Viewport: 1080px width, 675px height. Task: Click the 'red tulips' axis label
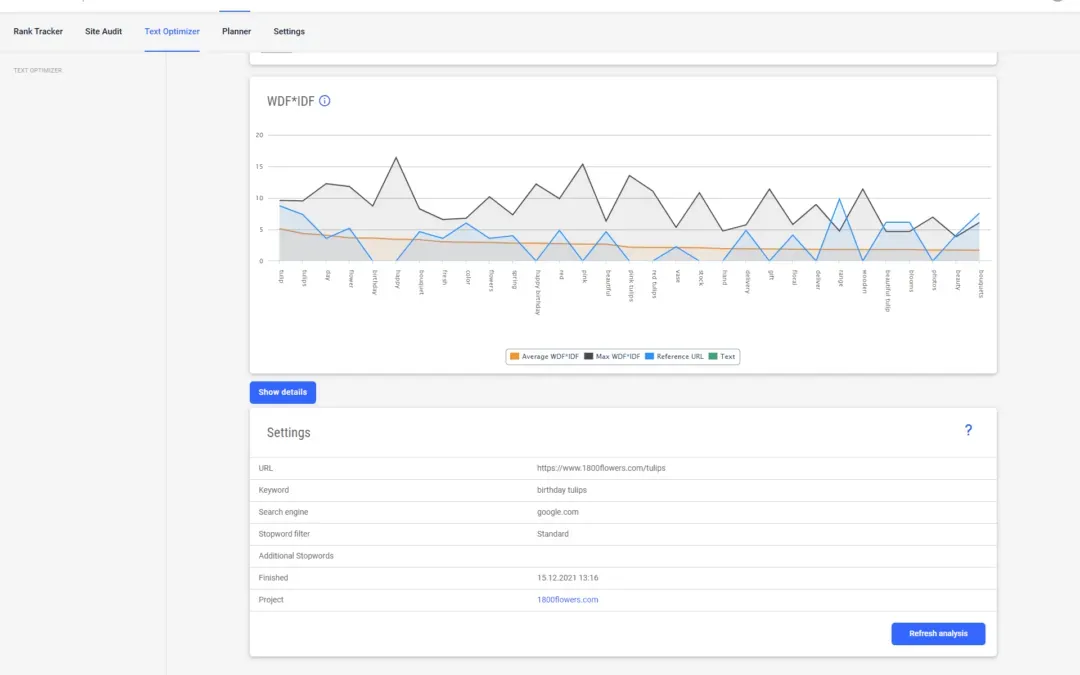[x=654, y=284]
